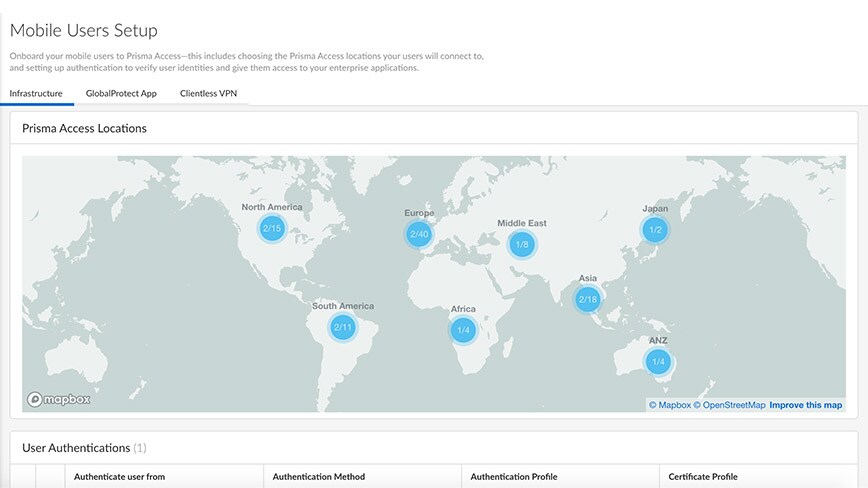Open the GlobalProtect App tab
Viewport: 868px width, 488px height.
pyautogui.click(x=121, y=93)
